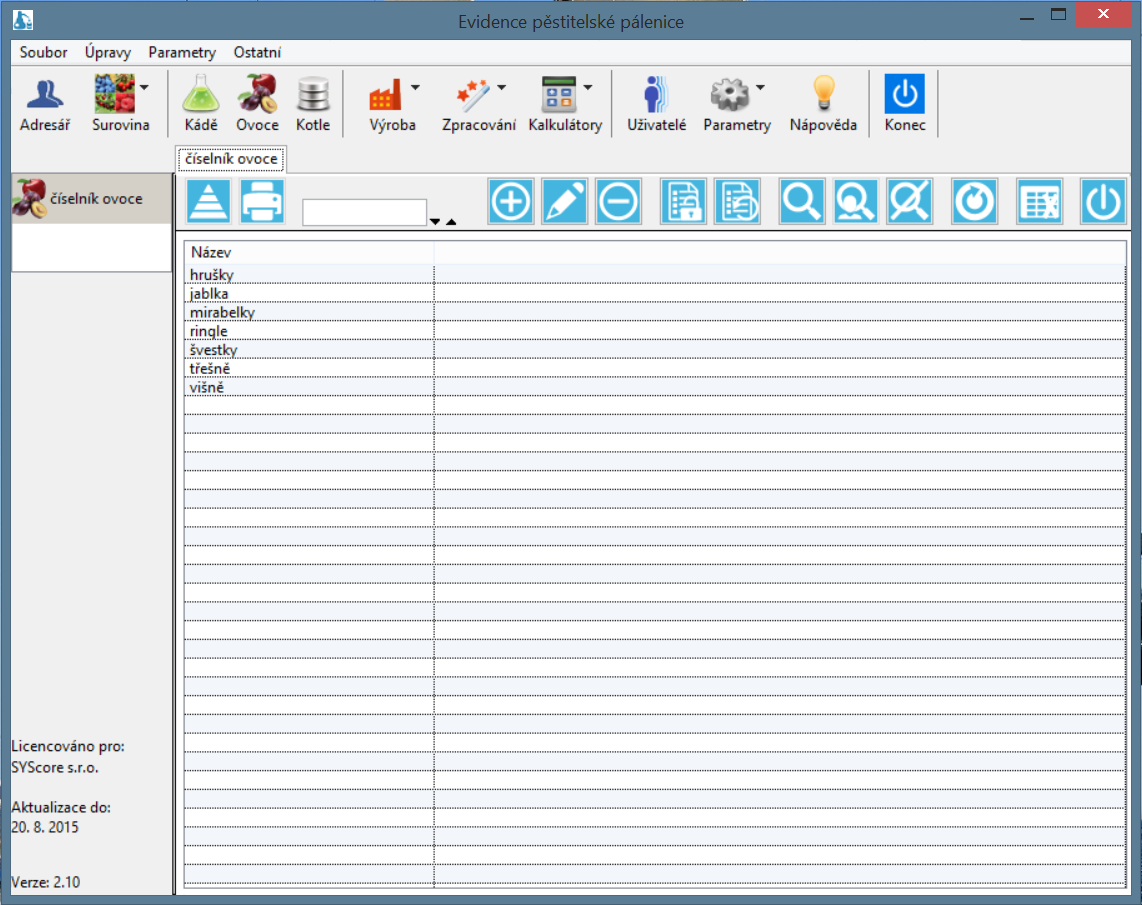The height and width of the screenshot is (905, 1142).
Task: Click the filter text input field
Action: pyautogui.click(x=364, y=212)
